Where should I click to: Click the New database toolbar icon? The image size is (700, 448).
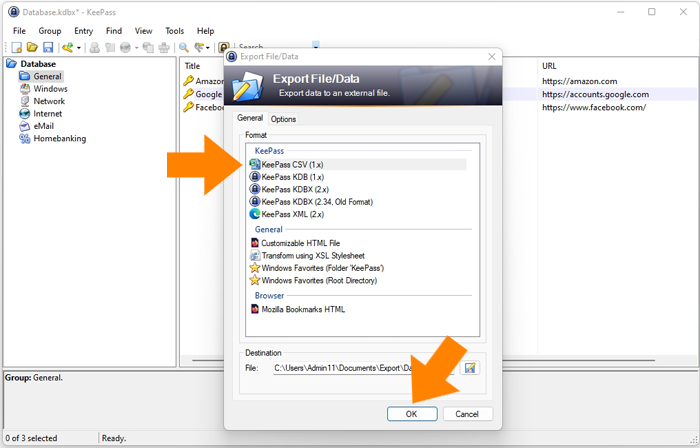[17, 47]
